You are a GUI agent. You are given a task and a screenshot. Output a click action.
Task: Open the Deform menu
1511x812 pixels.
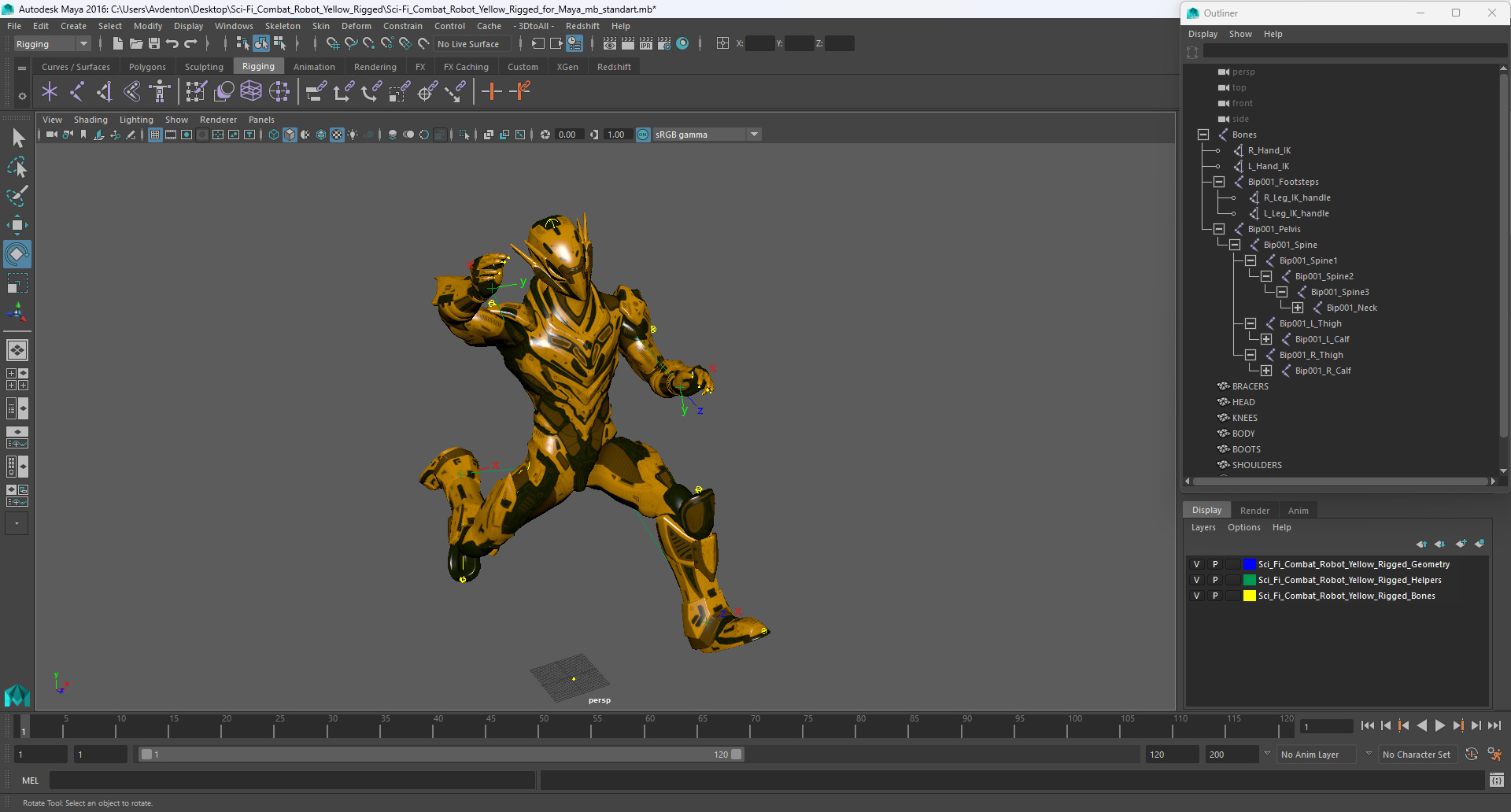[x=356, y=26]
